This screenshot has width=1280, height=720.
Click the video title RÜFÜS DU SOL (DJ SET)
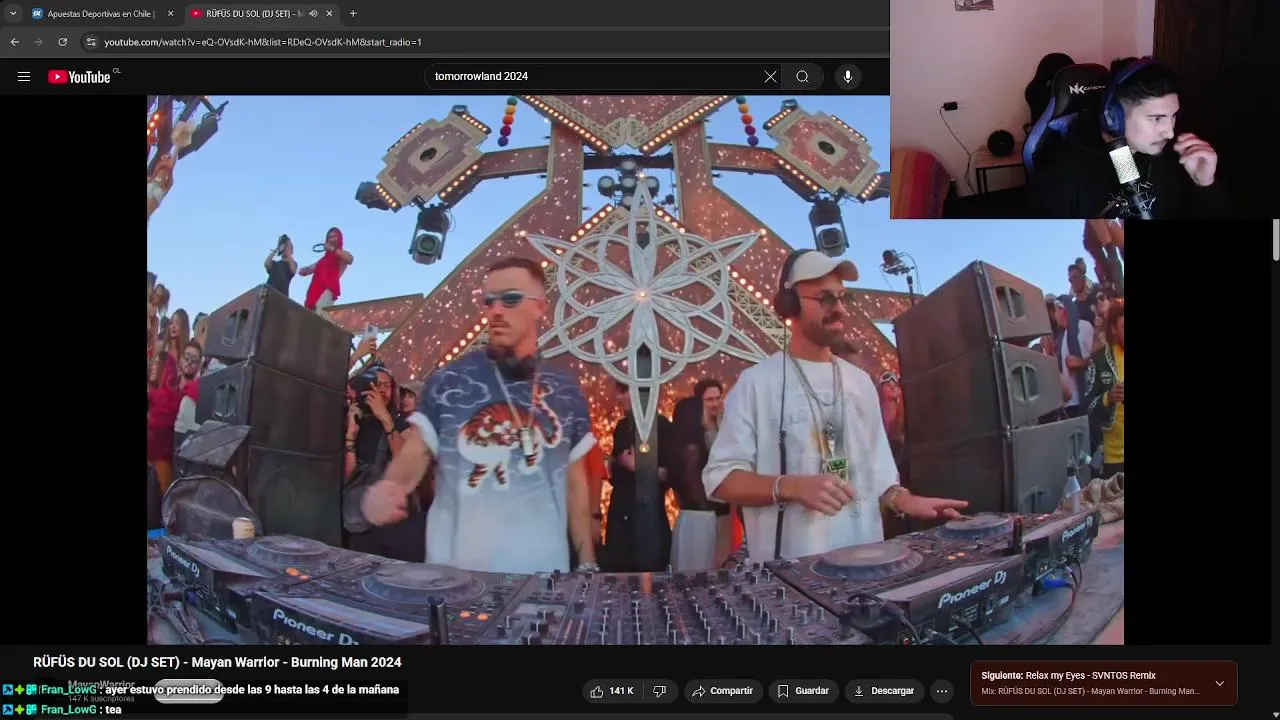(217, 662)
